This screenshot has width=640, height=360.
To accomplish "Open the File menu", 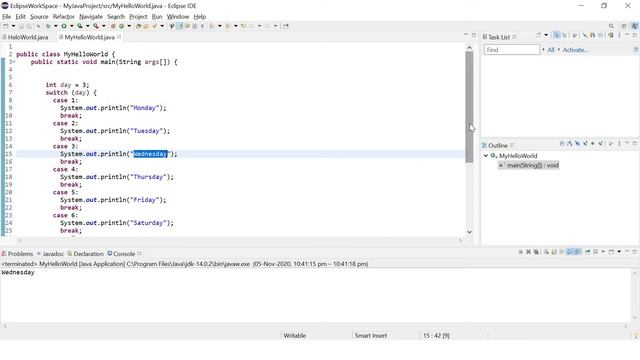I will tap(7, 16).
